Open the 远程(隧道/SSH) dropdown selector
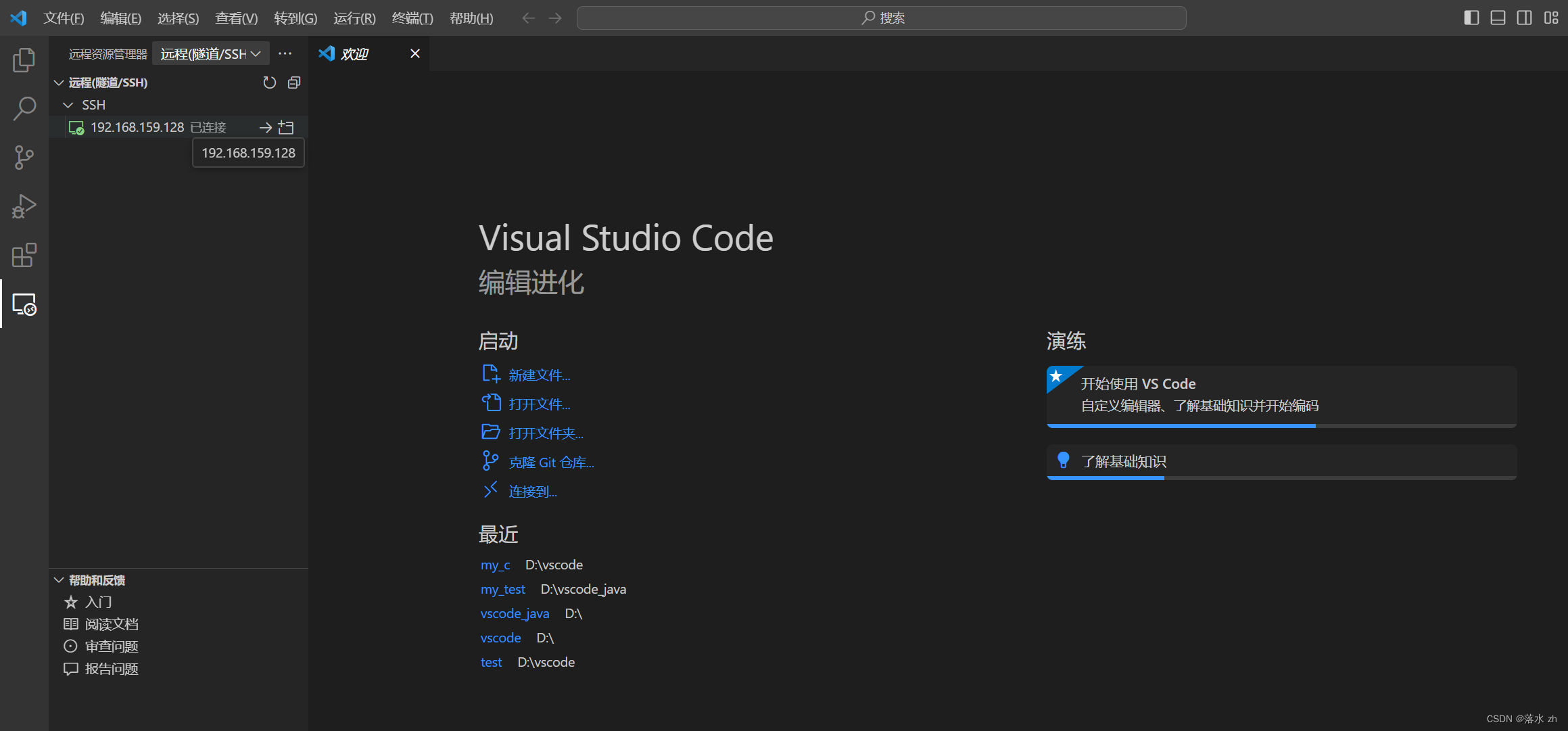Screen dimensions: 1568x731 [x=210, y=53]
